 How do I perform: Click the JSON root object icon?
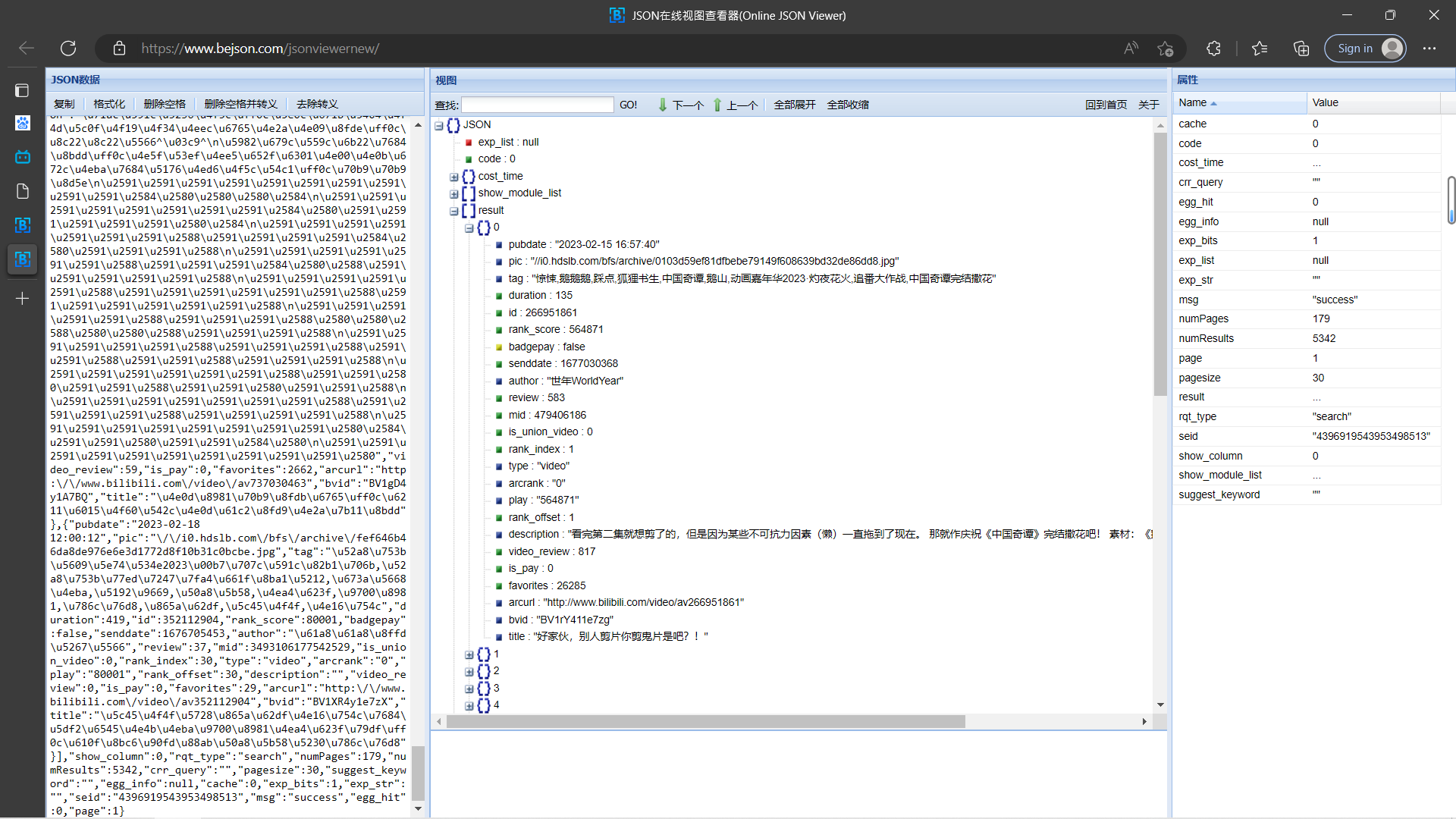pos(453,125)
